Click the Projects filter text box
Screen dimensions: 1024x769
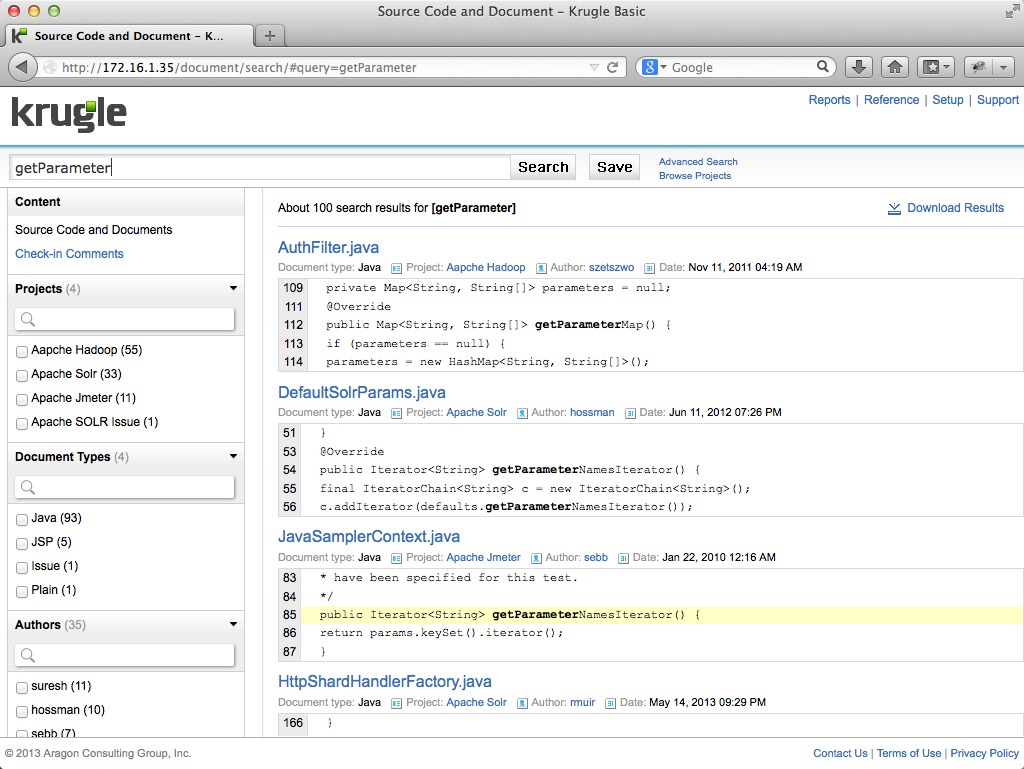[x=124, y=319]
